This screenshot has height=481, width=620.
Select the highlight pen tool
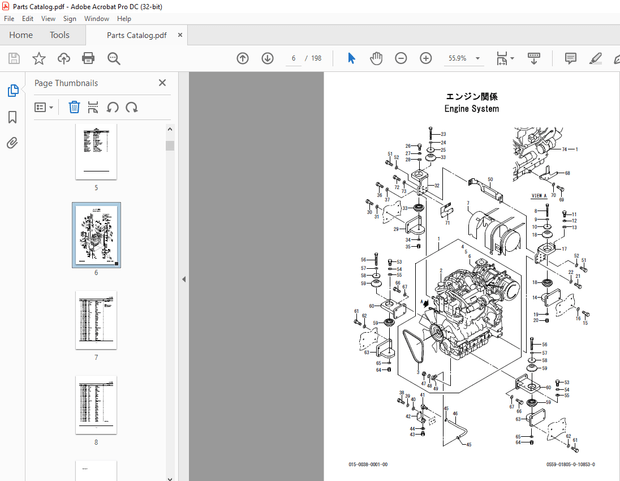(x=595, y=59)
